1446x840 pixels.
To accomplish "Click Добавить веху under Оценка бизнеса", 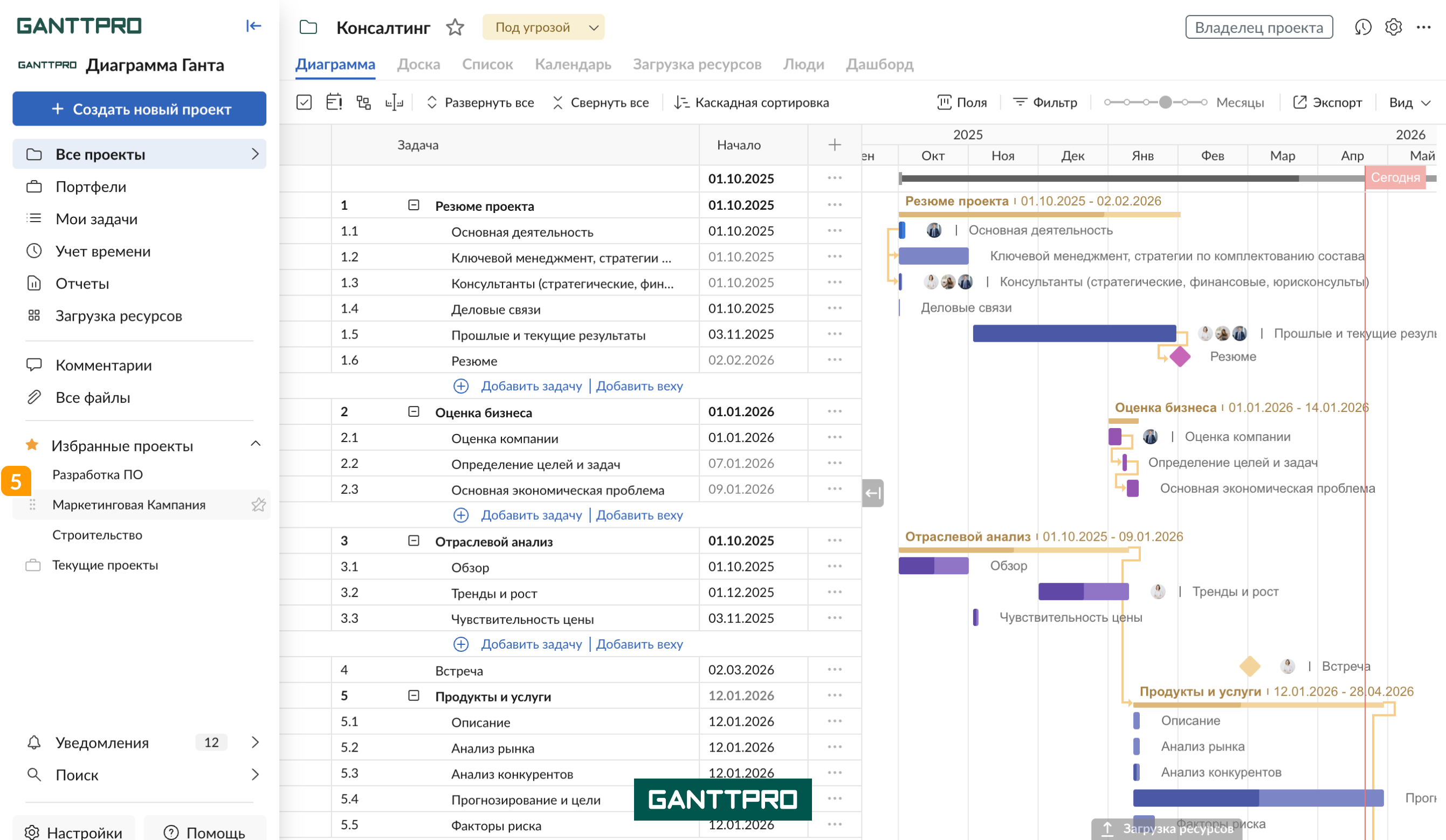I will point(639,515).
